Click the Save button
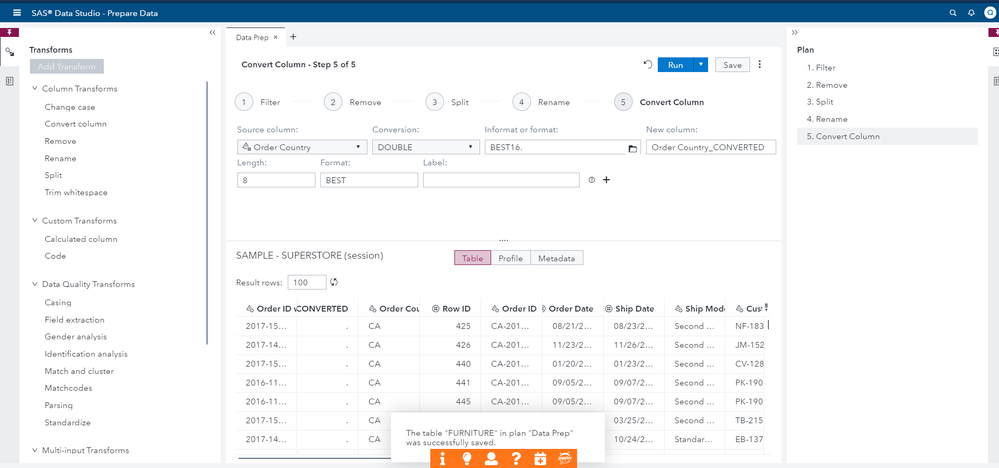999x468 pixels. (x=732, y=65)
